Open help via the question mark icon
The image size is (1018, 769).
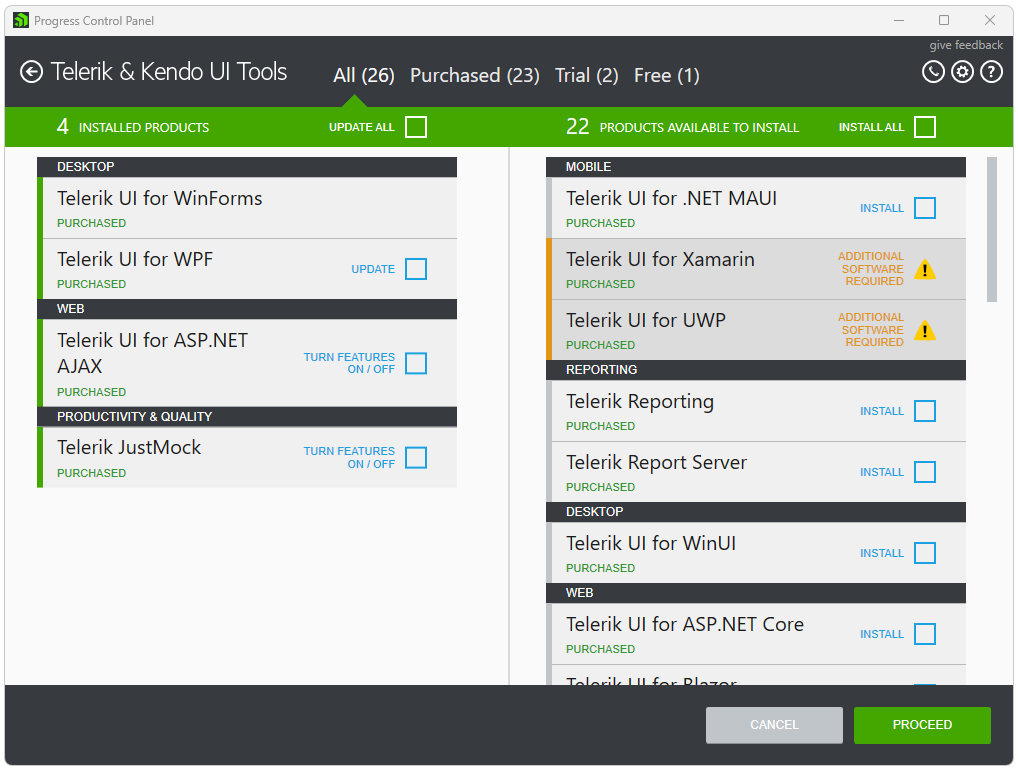pyautogui.click(x=991, y=71)
